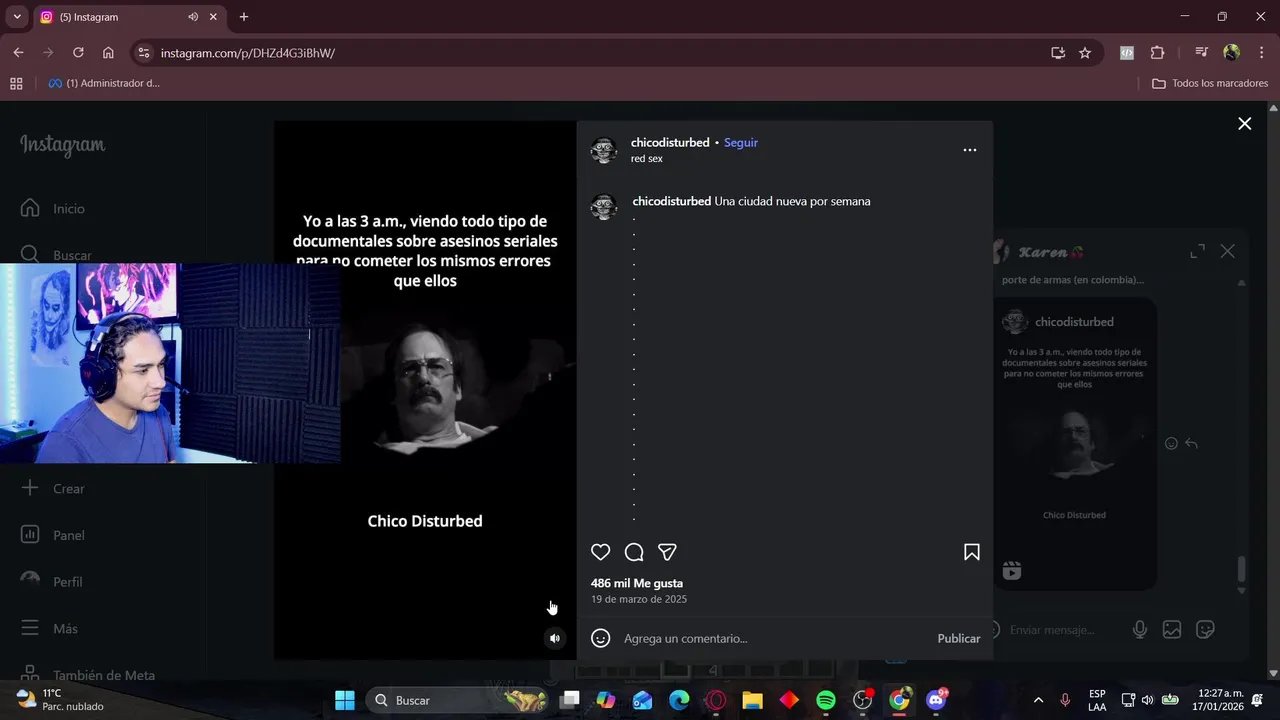Open Discord from the taskbar
1280x720 pixels.
(937, 700)
